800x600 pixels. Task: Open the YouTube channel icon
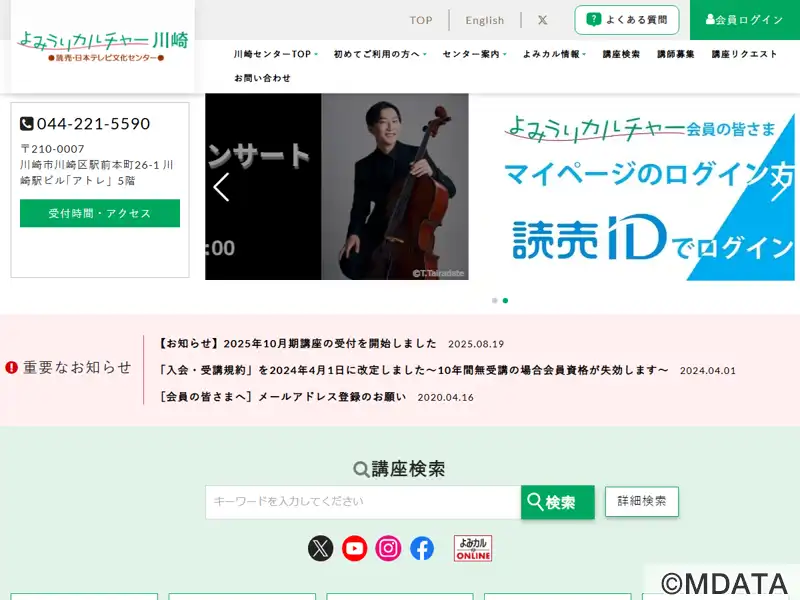click(x=355, y=548)
